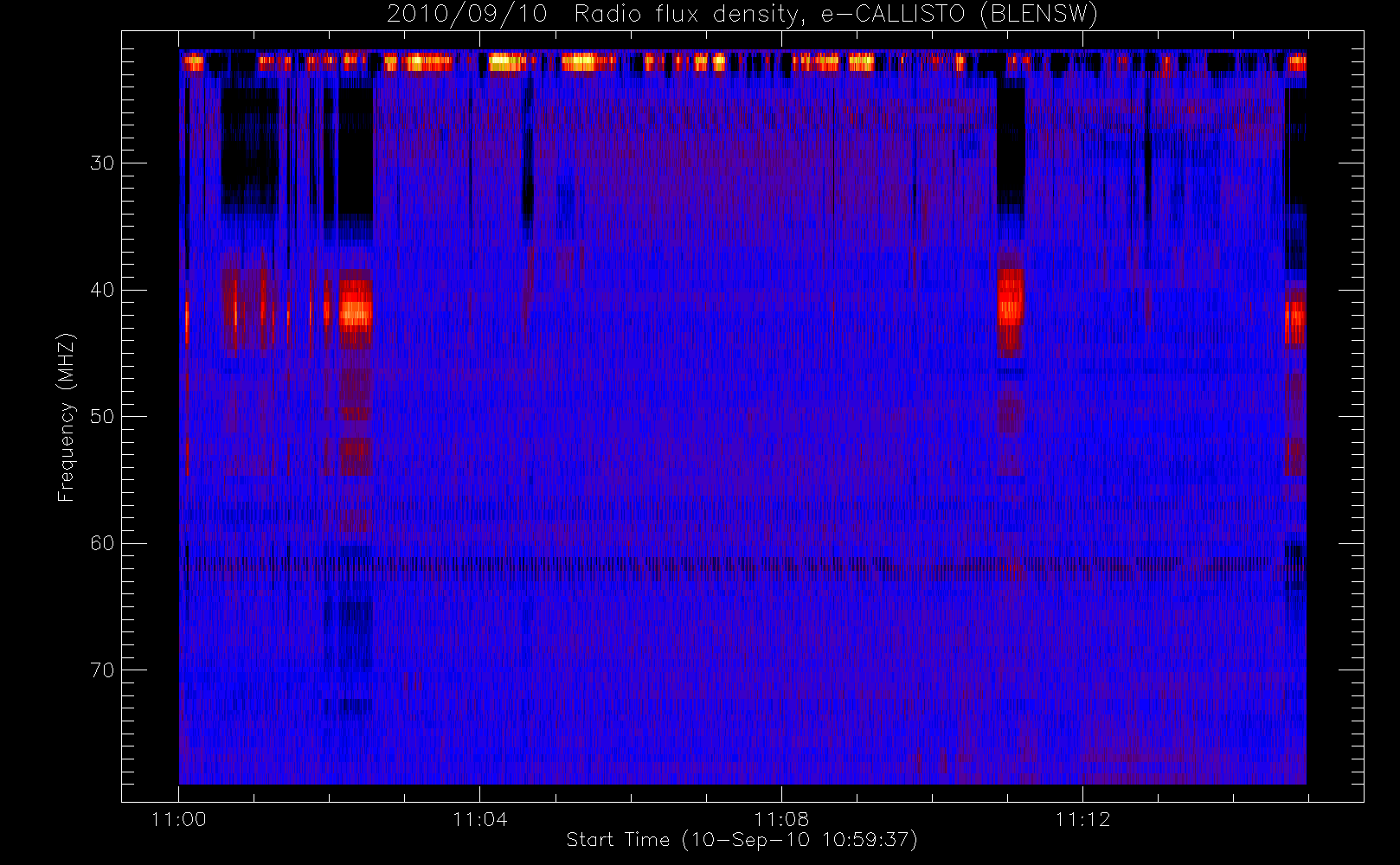Click the 30 MHz frequency tick label

[102, 163]
